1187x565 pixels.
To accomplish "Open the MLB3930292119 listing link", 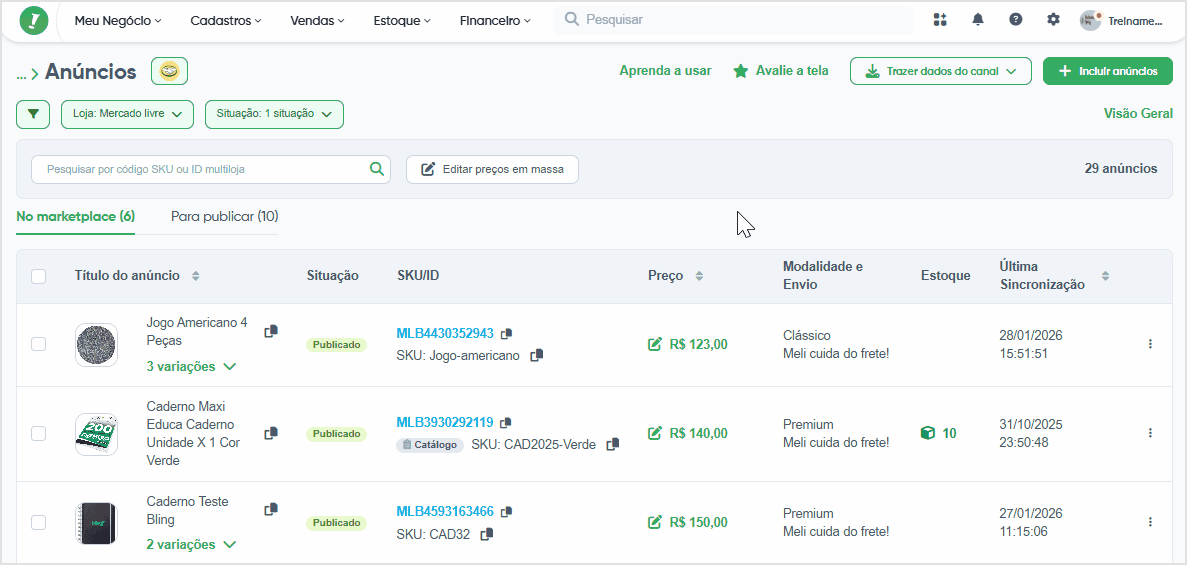I will (x=445, y=422).
